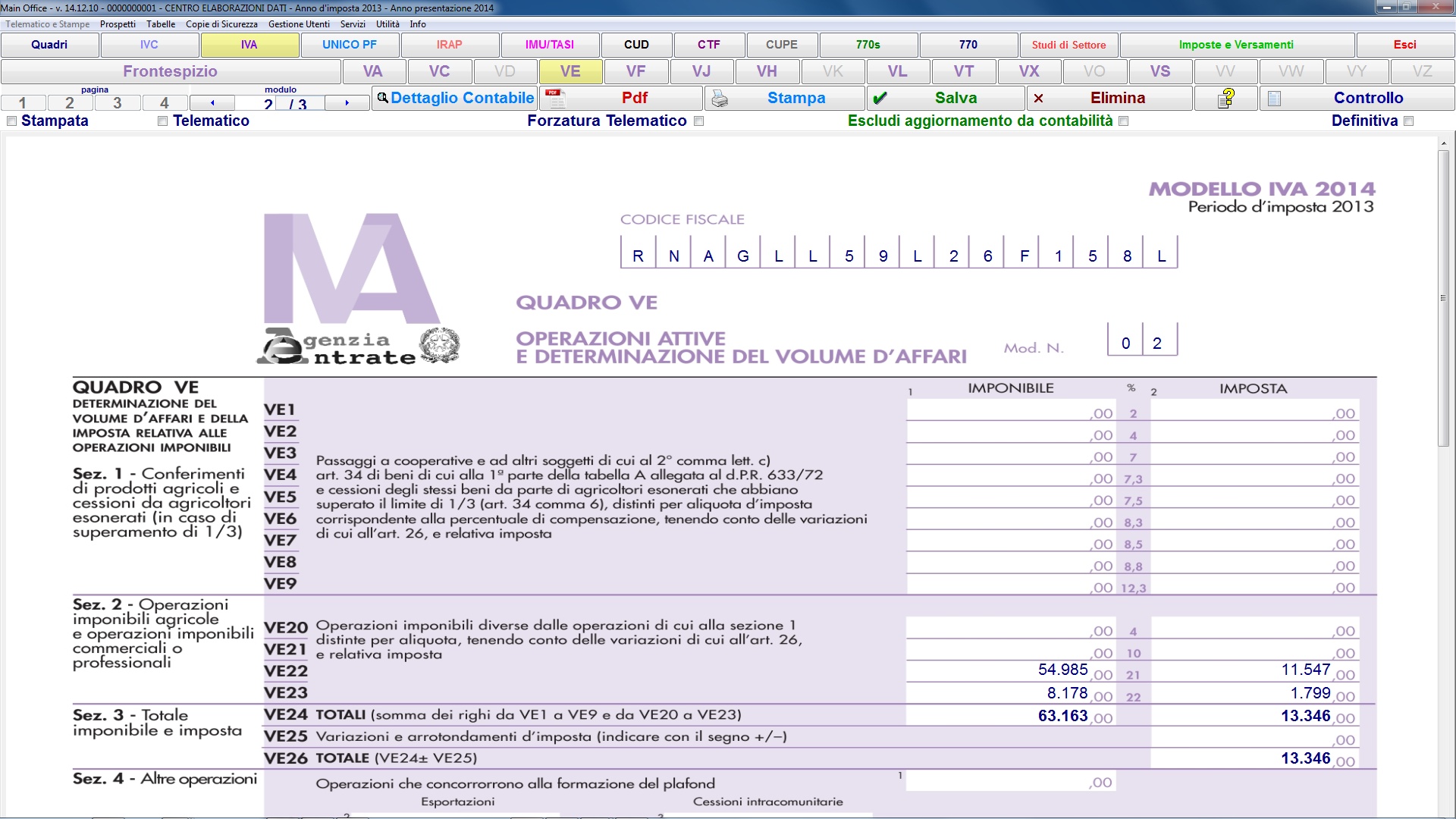Click the PDF document icon

556,99
